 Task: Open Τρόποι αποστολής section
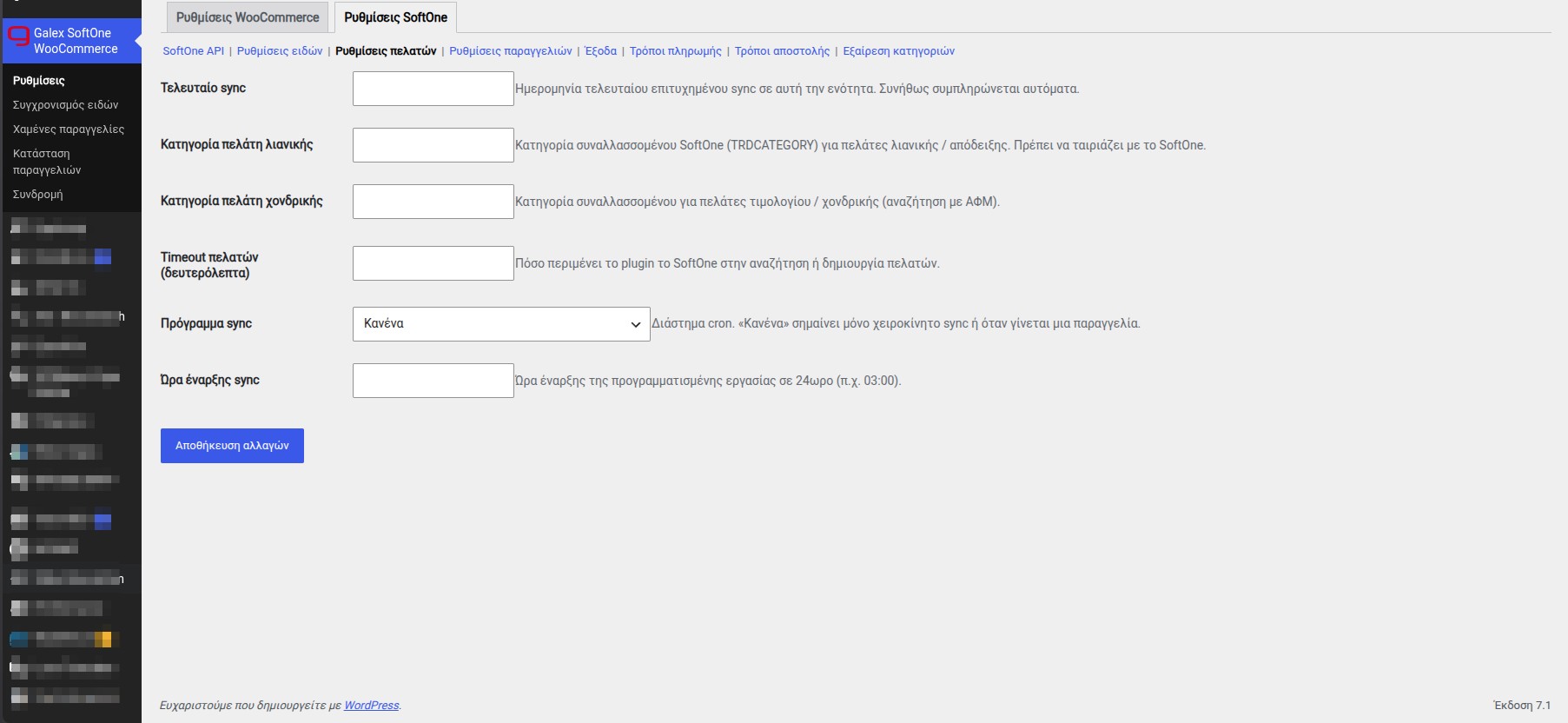(783, 51)
